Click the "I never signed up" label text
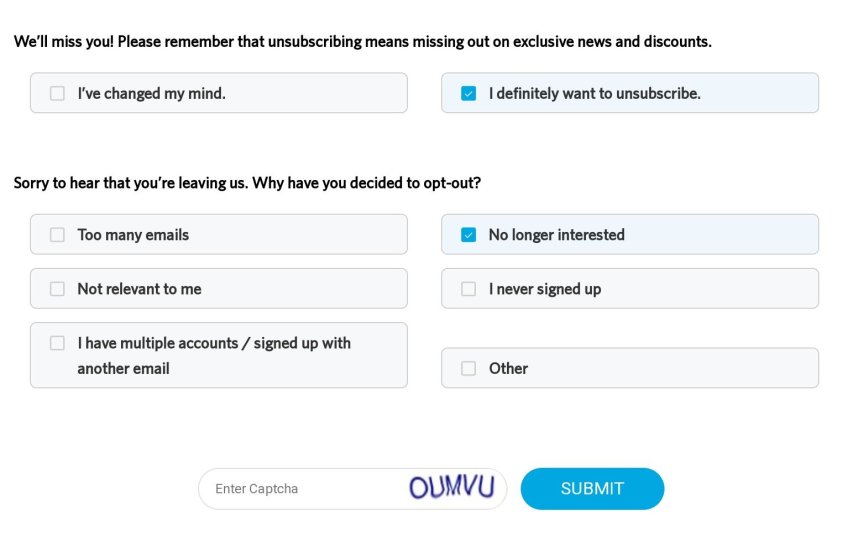This screenshot has height=538, width=848. [x=544, y=289]
